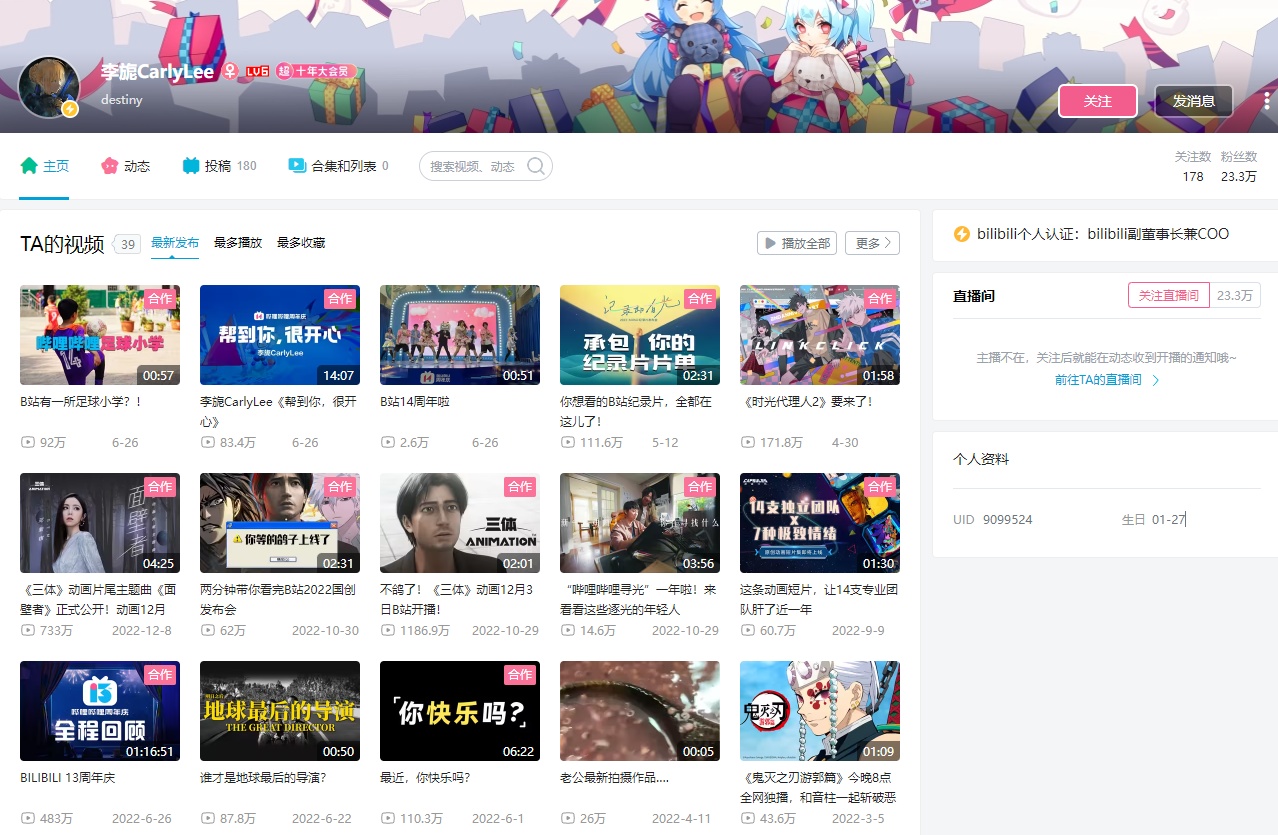Open the 14支独立团队 01:30 thumbnail

point(820,523)
